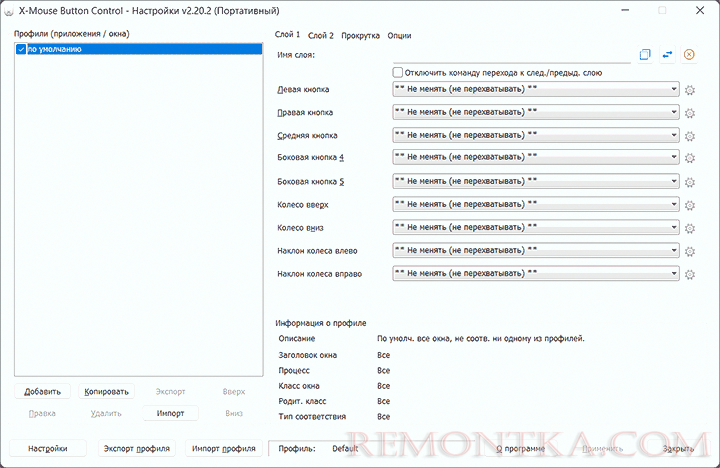Click Экспорт профиля button

(136, 449)
